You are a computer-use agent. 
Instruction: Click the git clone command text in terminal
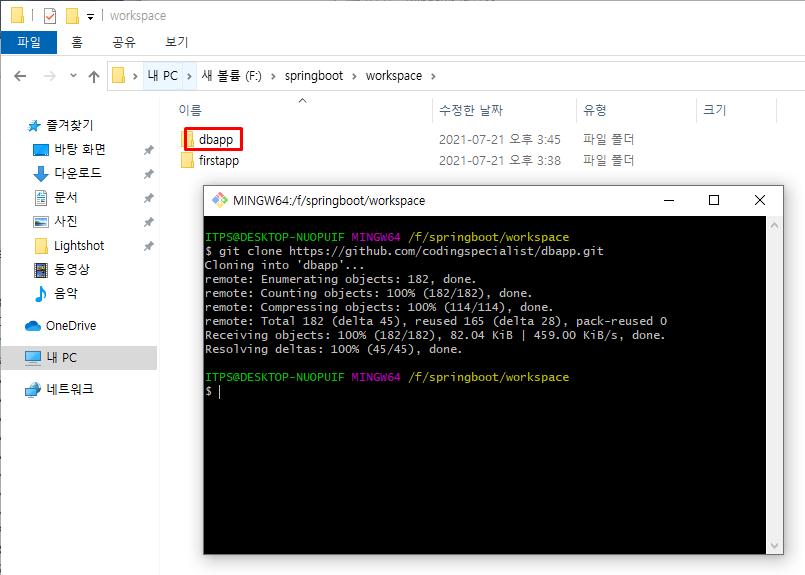(x=411, y=251)
